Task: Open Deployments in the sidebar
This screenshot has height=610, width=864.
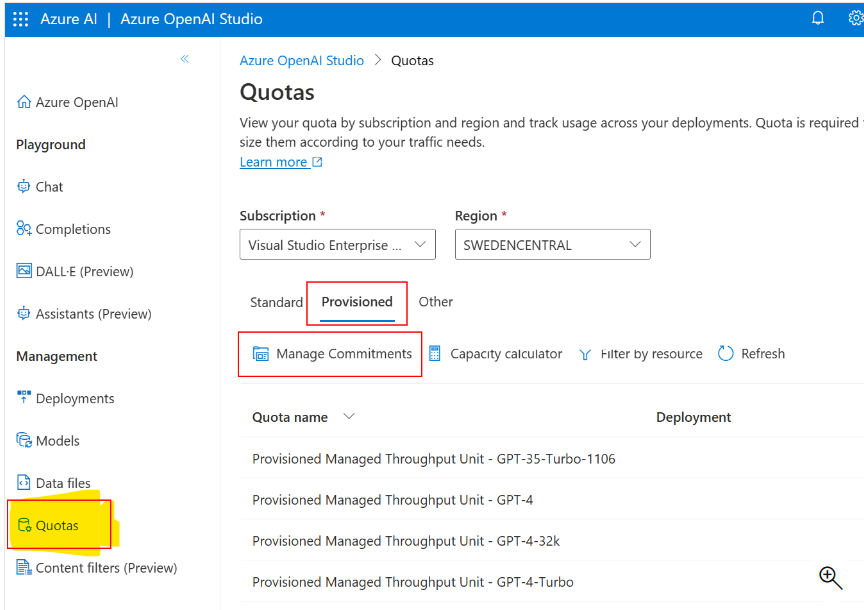Action: pos(75,398)
